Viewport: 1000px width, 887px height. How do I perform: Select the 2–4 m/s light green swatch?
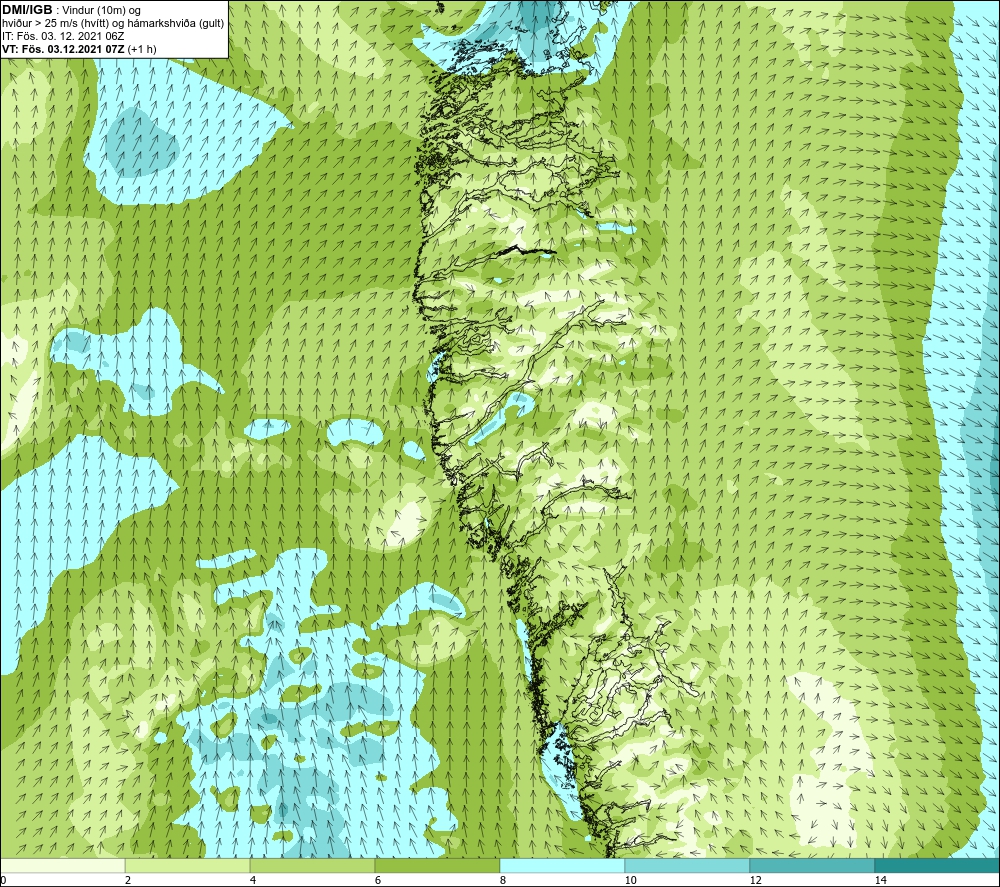coord(188,865)
